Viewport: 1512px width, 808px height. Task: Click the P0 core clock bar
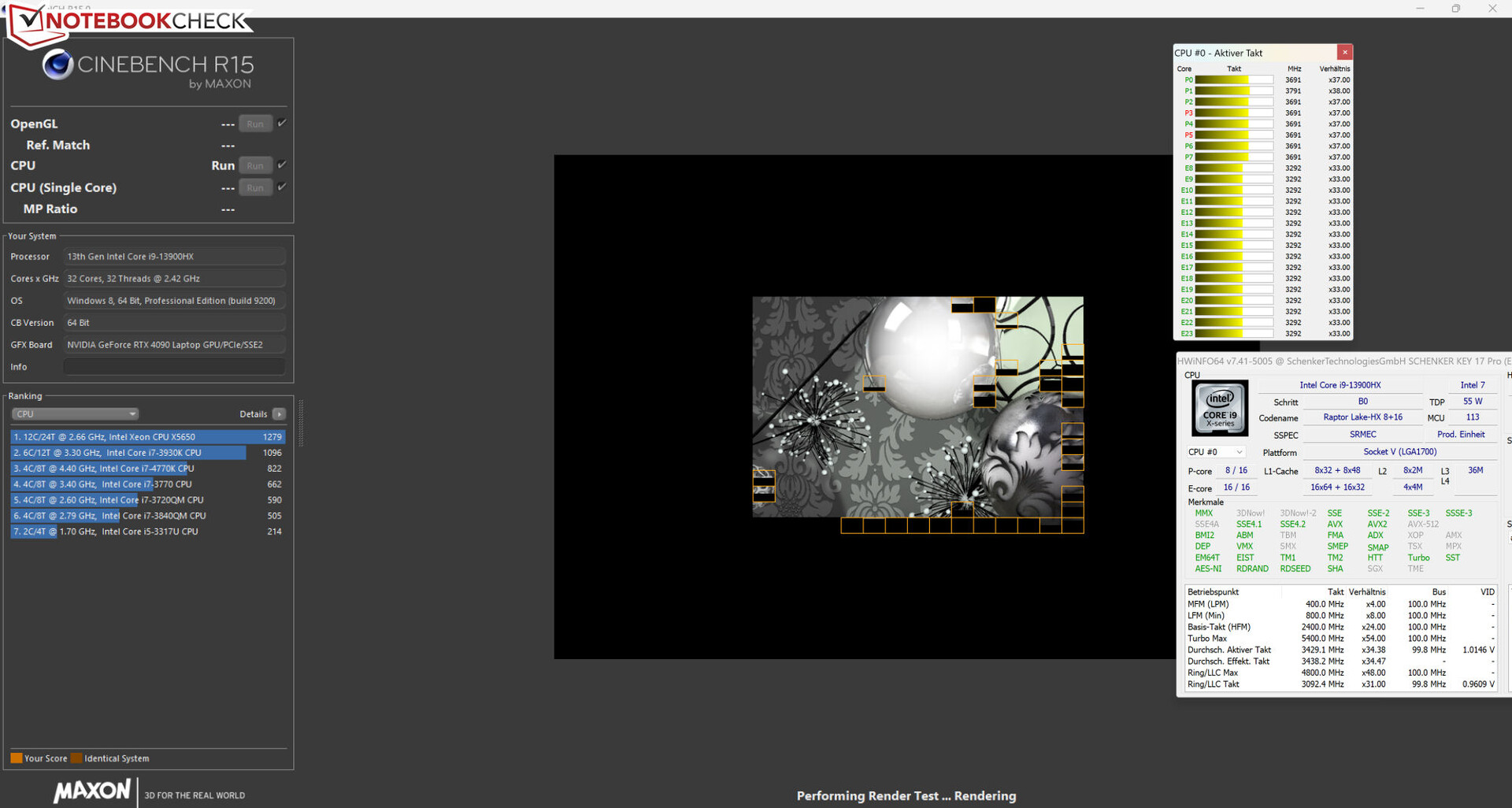(x=1234, y=80)
